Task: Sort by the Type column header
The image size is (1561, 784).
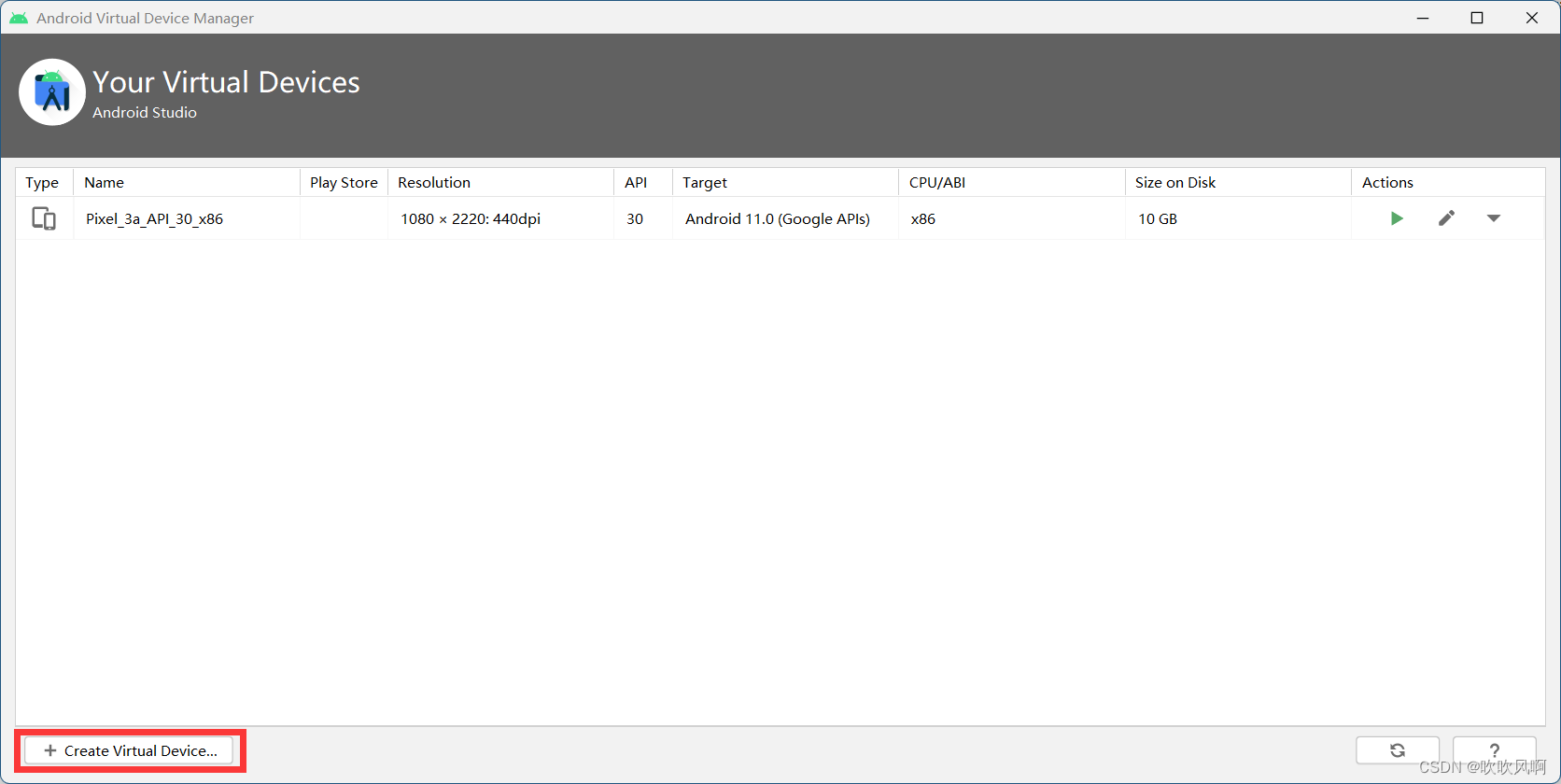Action: pos(44,182)
